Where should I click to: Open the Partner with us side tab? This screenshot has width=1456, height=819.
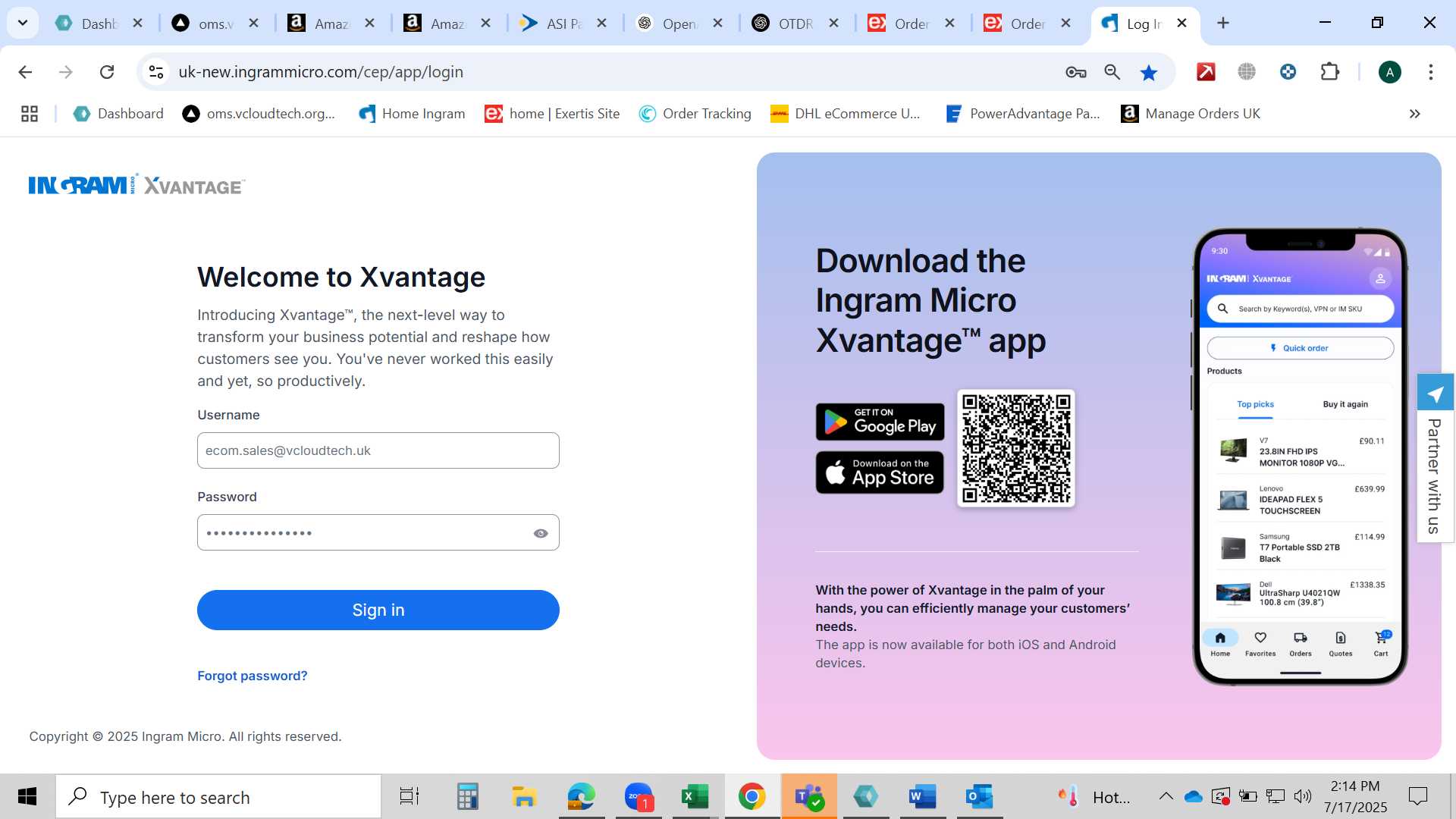click(1435, 458)
